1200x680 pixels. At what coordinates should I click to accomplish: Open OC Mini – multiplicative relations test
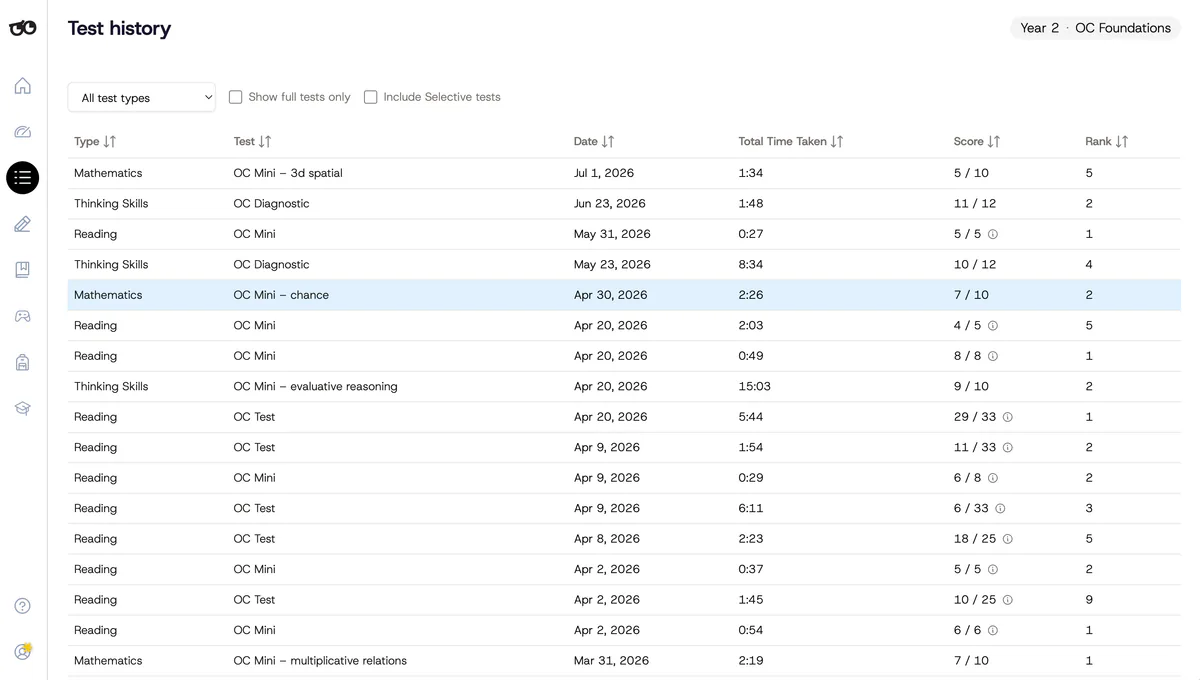coord(624,661)
